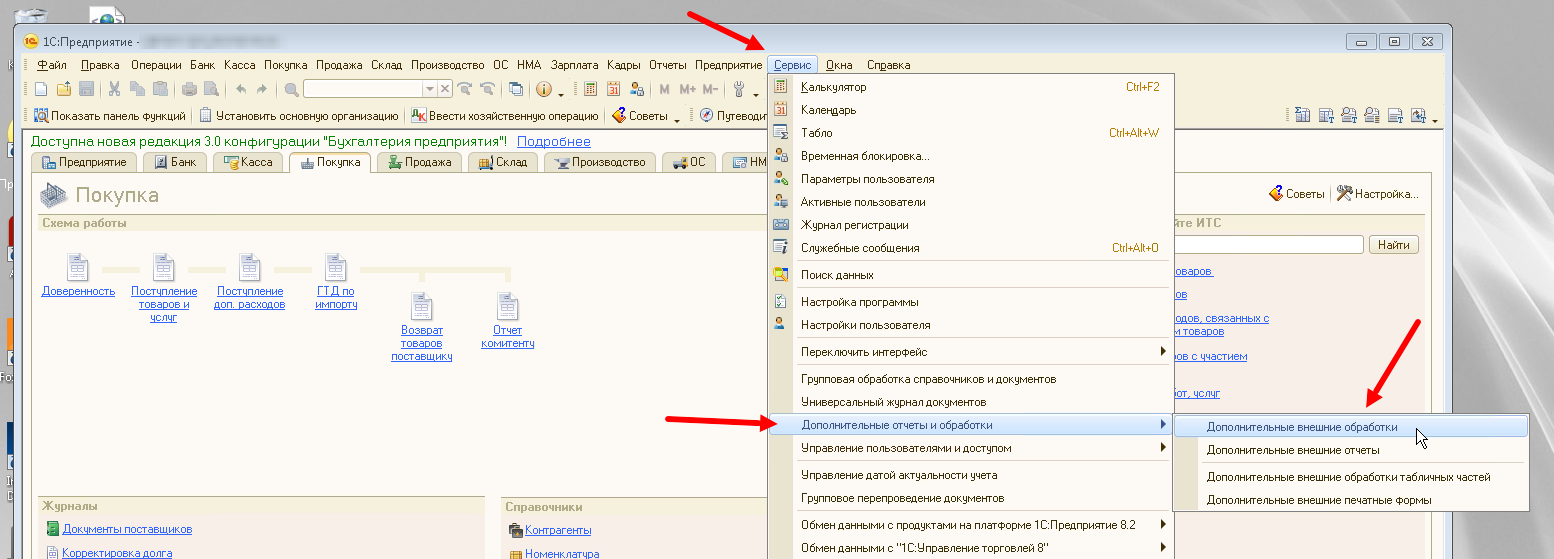Choose Активные пользователи menu item
Screen dimensions: 1554x559
[x=971, y=202]
